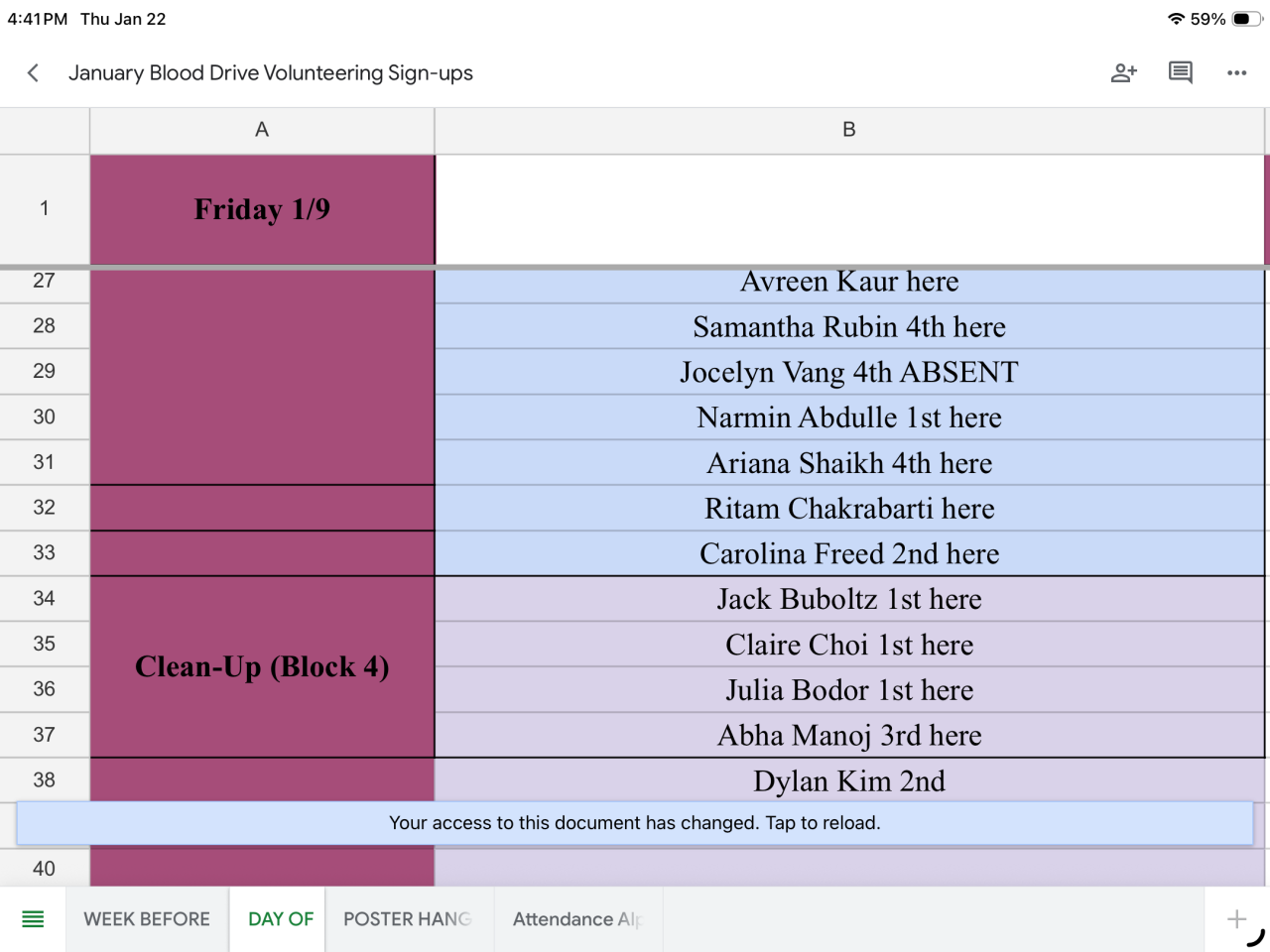This screenshot has width=1270, height=952.
Task: Select column A header
Action: click(x=262, y=130)
